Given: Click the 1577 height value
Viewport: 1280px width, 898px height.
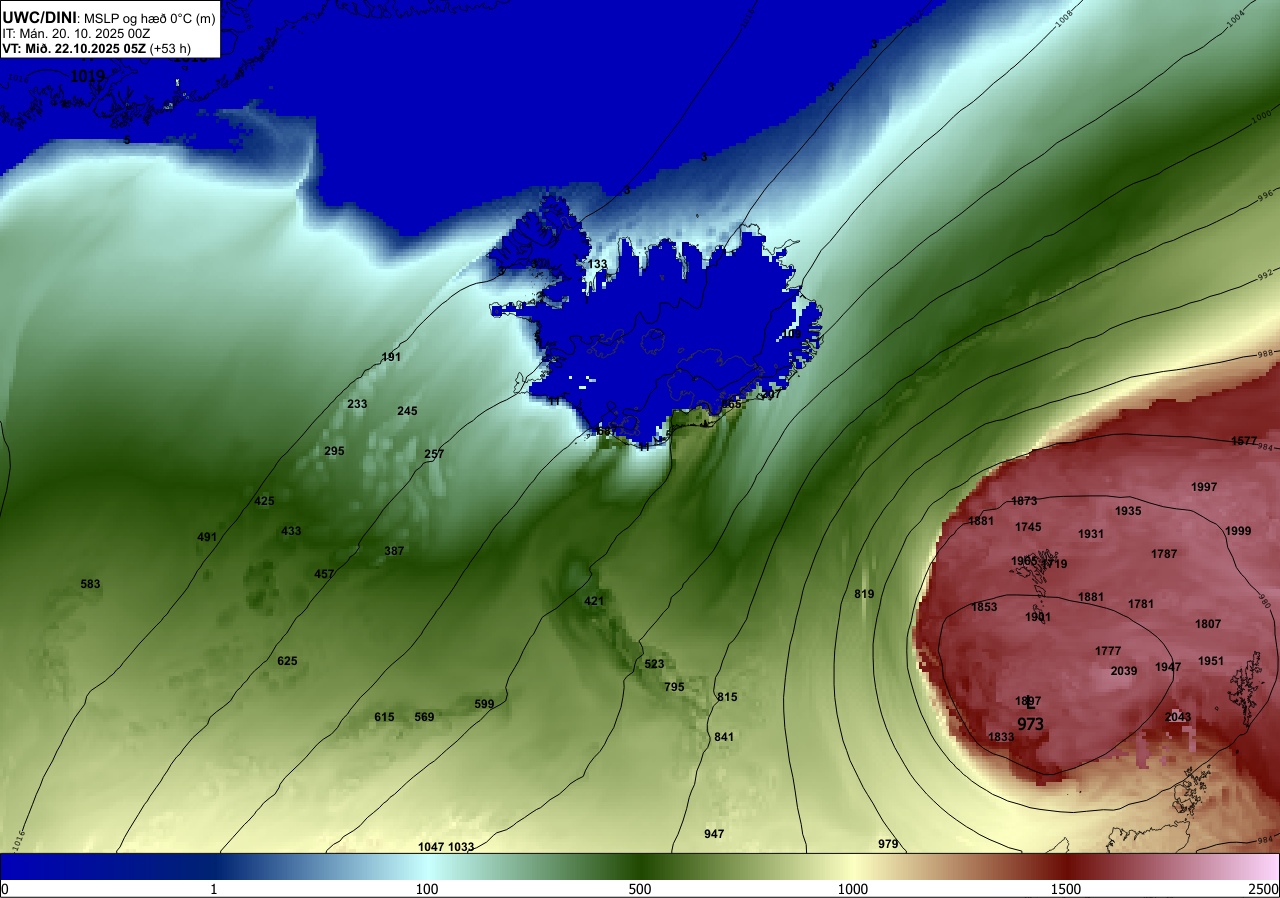Looking at the screenshot, I should point(1244,441).
